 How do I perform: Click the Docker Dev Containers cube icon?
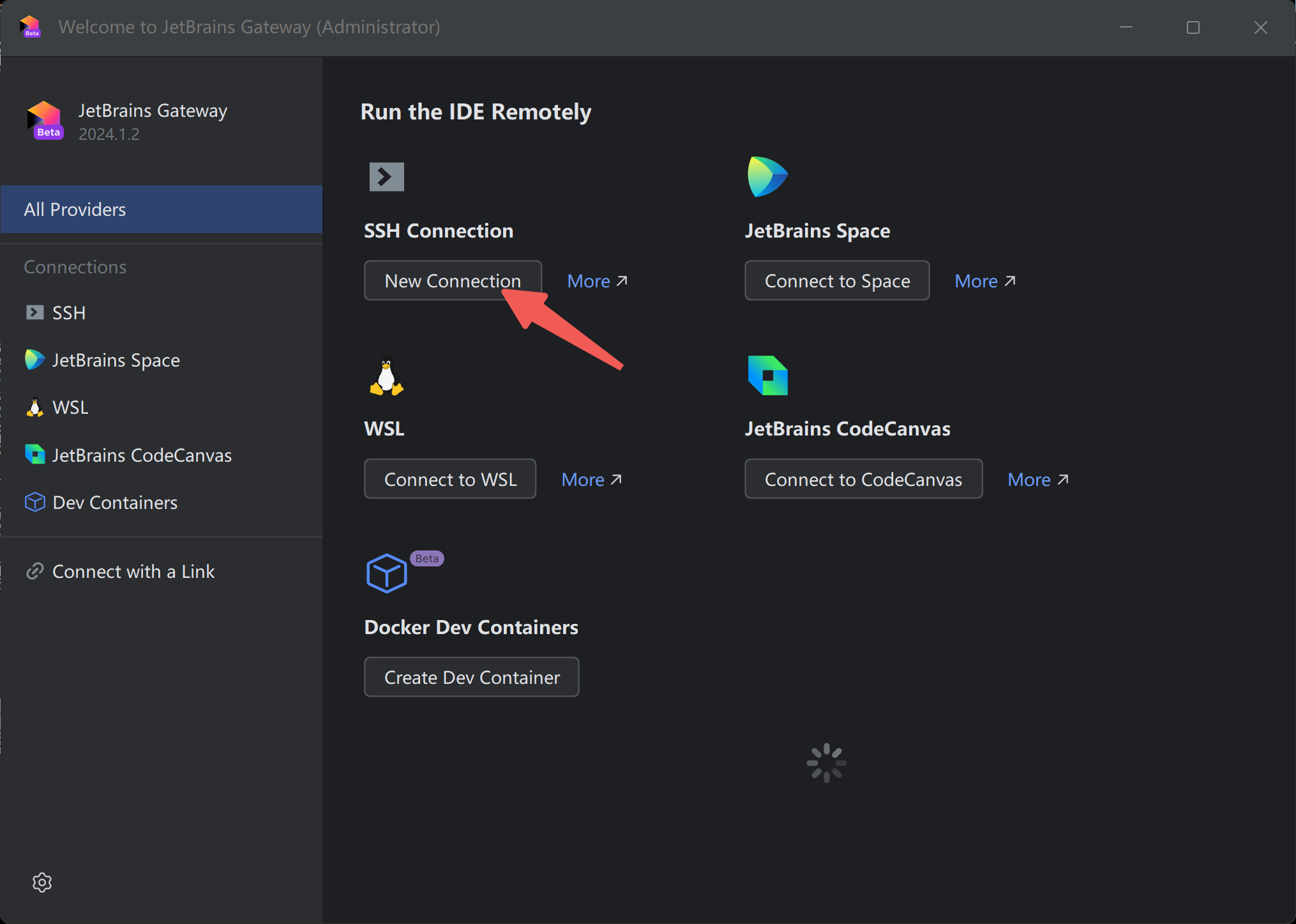[x=386, y=573]
